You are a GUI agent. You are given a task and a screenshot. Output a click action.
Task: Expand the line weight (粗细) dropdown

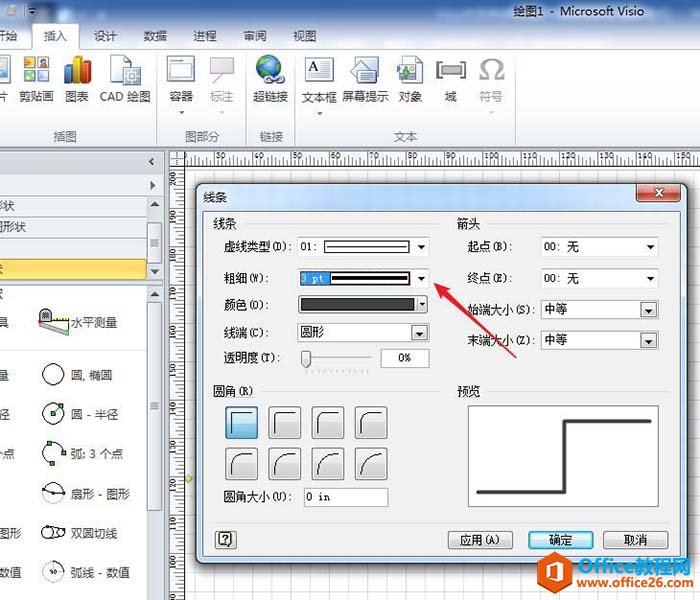[422, 279]
